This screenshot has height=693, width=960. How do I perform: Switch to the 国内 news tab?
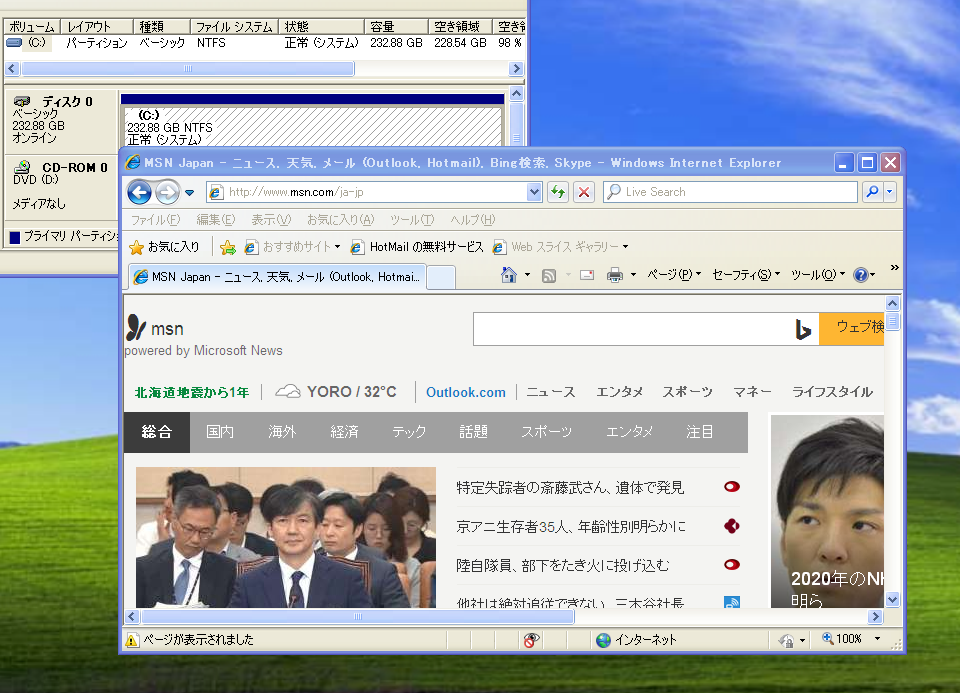(220, 432)
